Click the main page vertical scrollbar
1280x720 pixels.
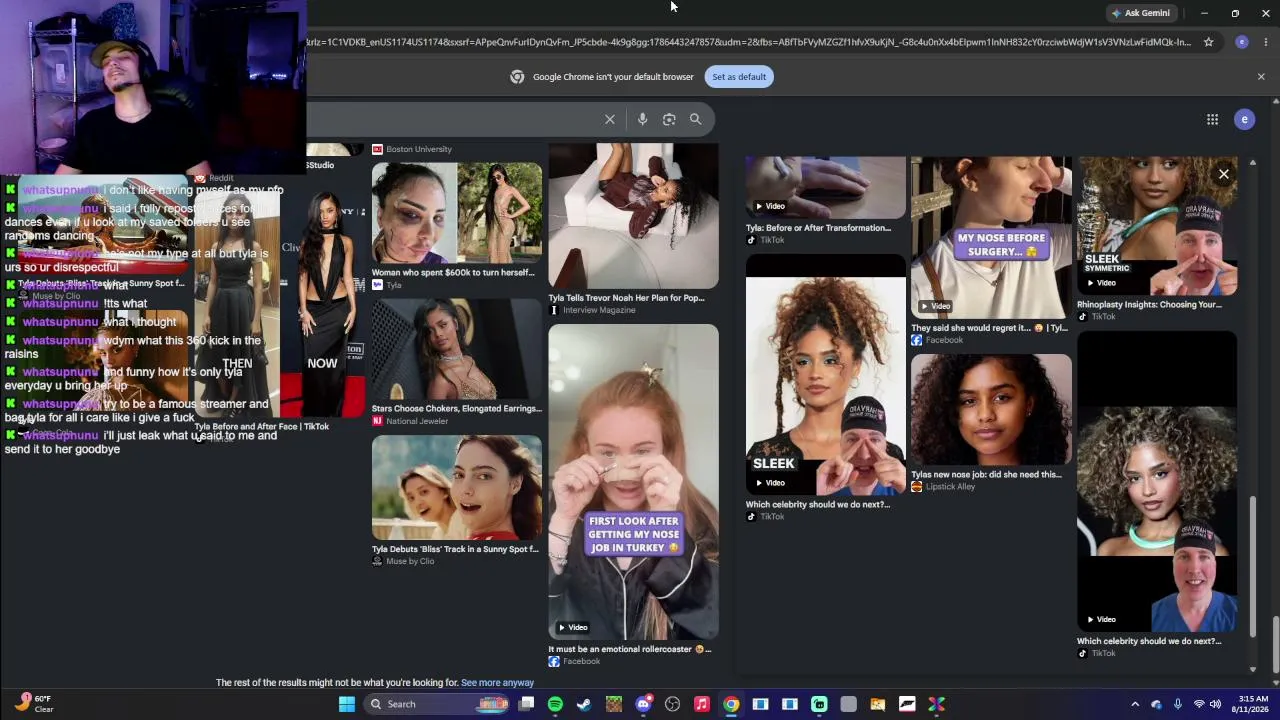[1275, 645]
